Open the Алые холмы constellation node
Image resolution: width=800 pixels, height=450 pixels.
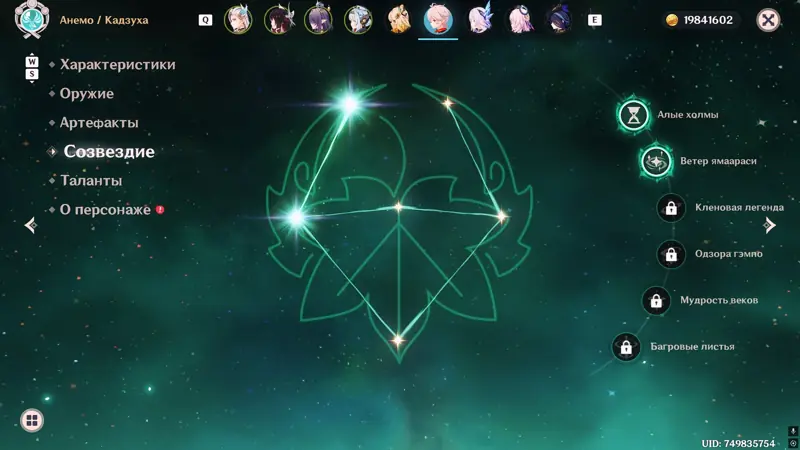tap(633, 115)
